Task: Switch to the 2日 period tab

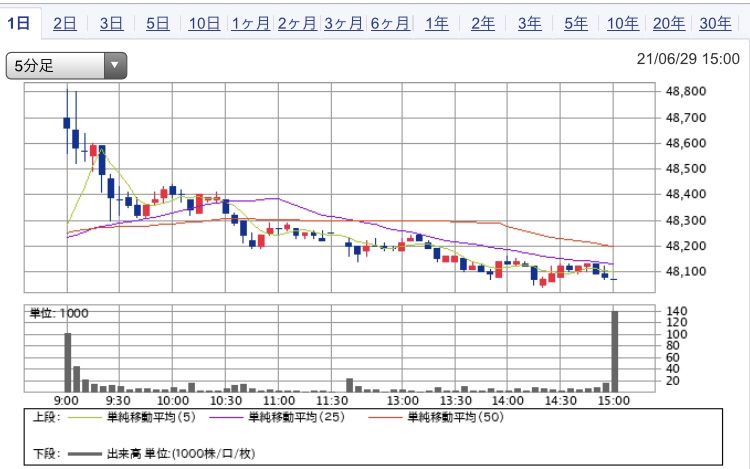Action: tap(65, 23)
